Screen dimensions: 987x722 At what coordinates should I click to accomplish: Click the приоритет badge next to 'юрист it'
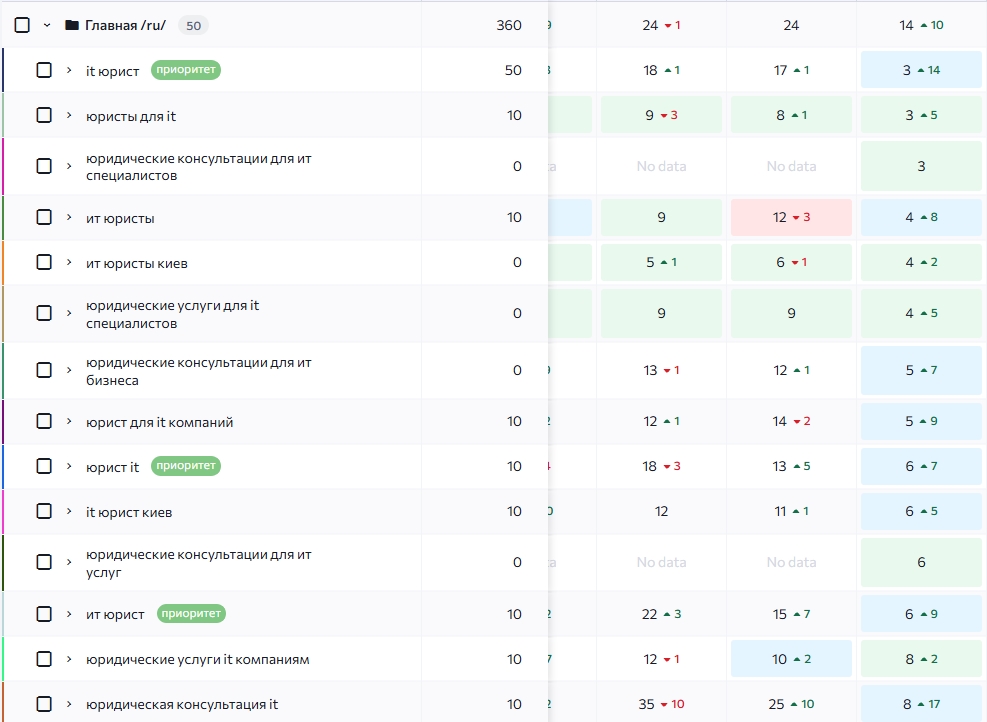(x=185, y=466)
